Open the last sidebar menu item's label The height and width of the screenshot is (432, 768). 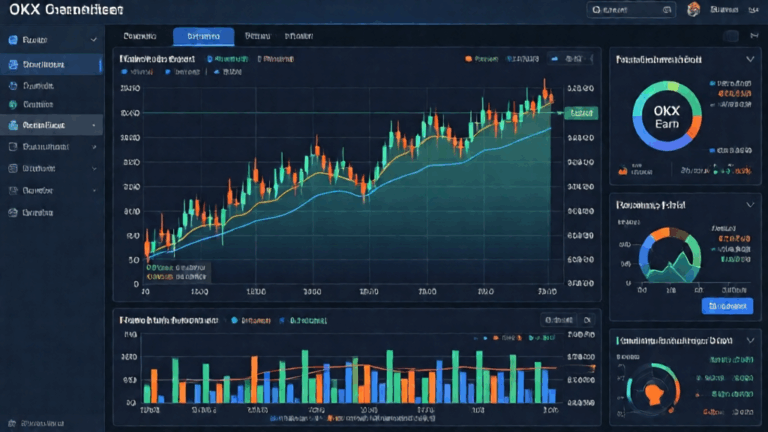(38, 213)
